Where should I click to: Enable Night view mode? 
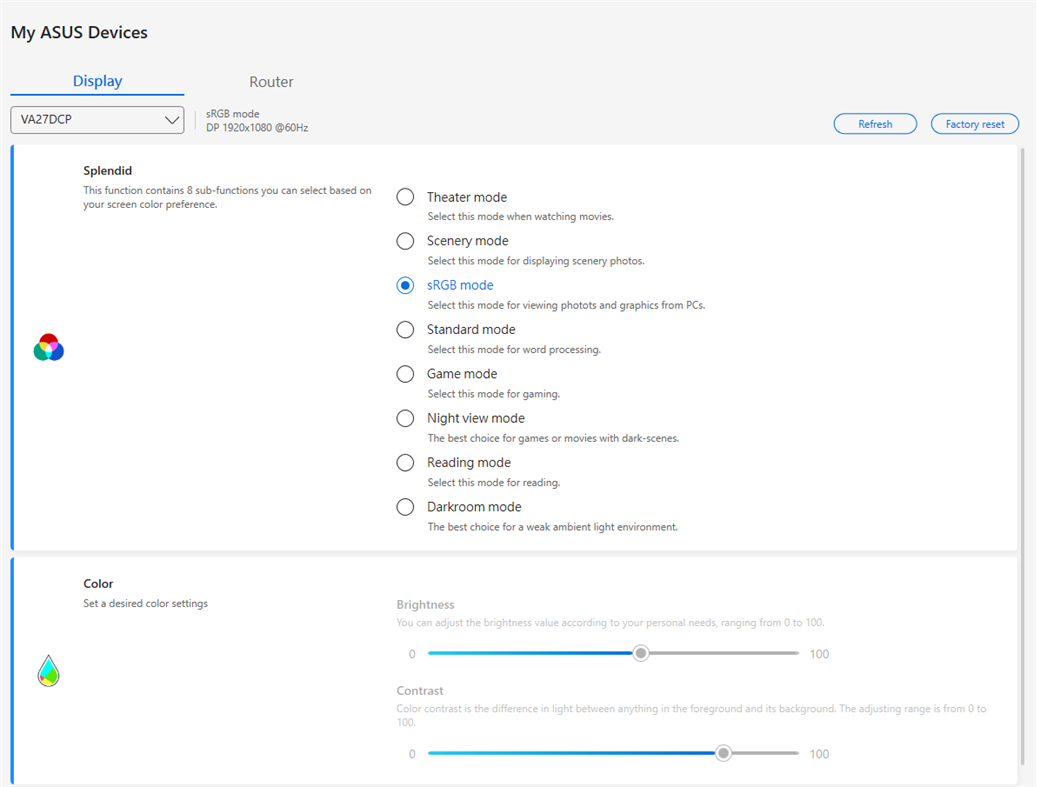tap(405, 418)
